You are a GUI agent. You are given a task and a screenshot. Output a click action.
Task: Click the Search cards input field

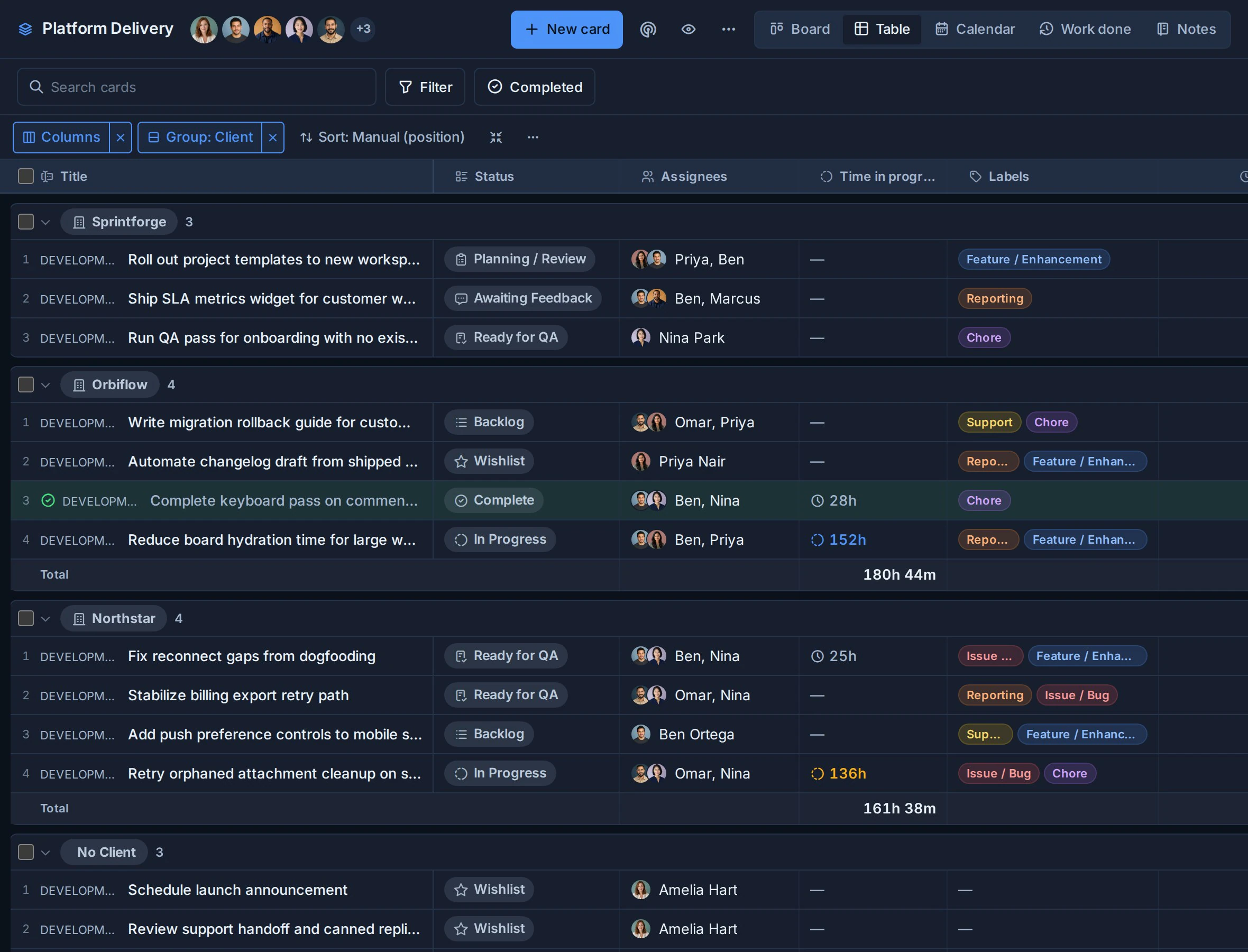[197, 87]
